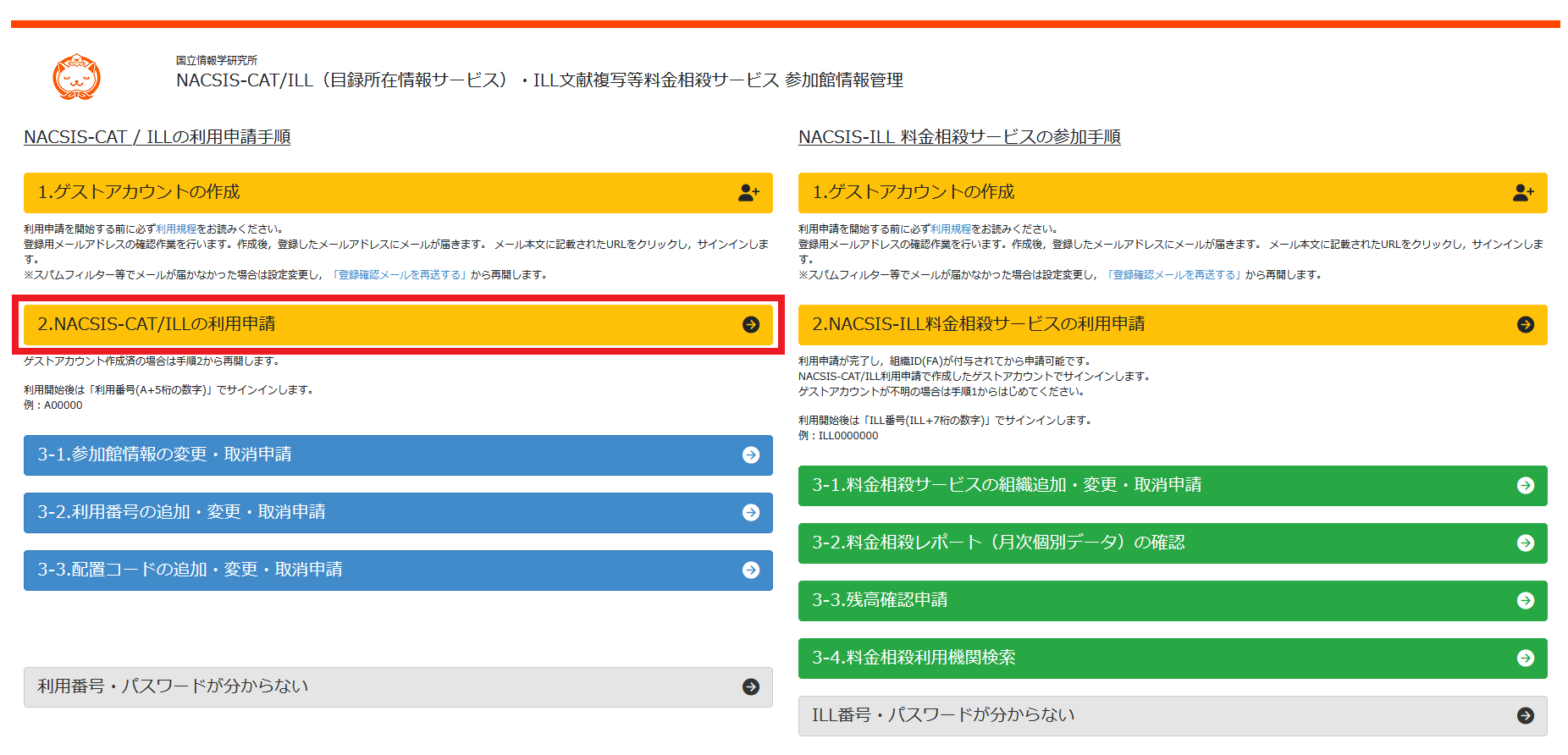
Task: Open 3-4.料金相殺利用機関検索
Action: click(1173, 659)
